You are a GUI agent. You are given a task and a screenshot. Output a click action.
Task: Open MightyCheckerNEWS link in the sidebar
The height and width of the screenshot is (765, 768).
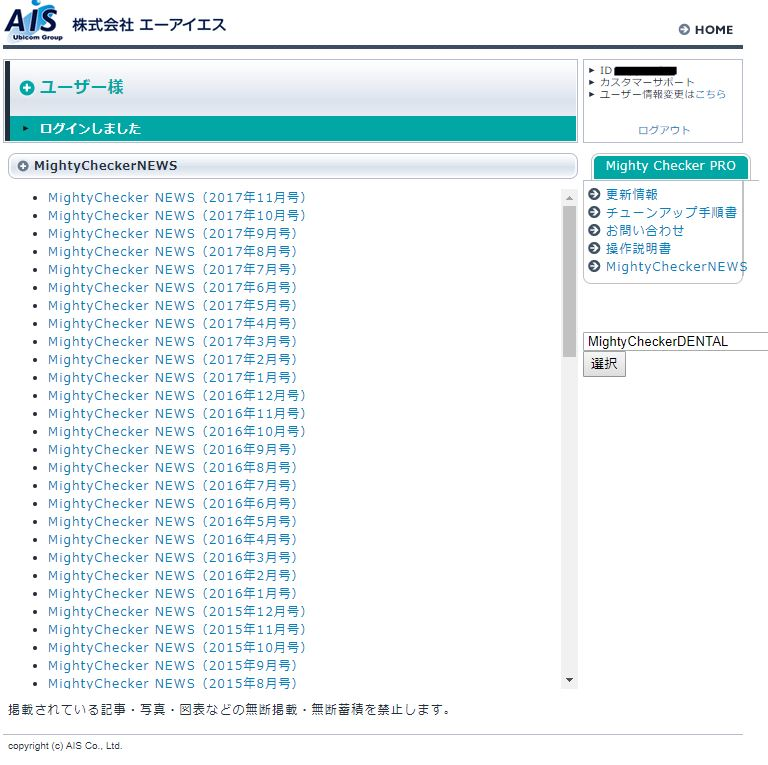point(676,267)
